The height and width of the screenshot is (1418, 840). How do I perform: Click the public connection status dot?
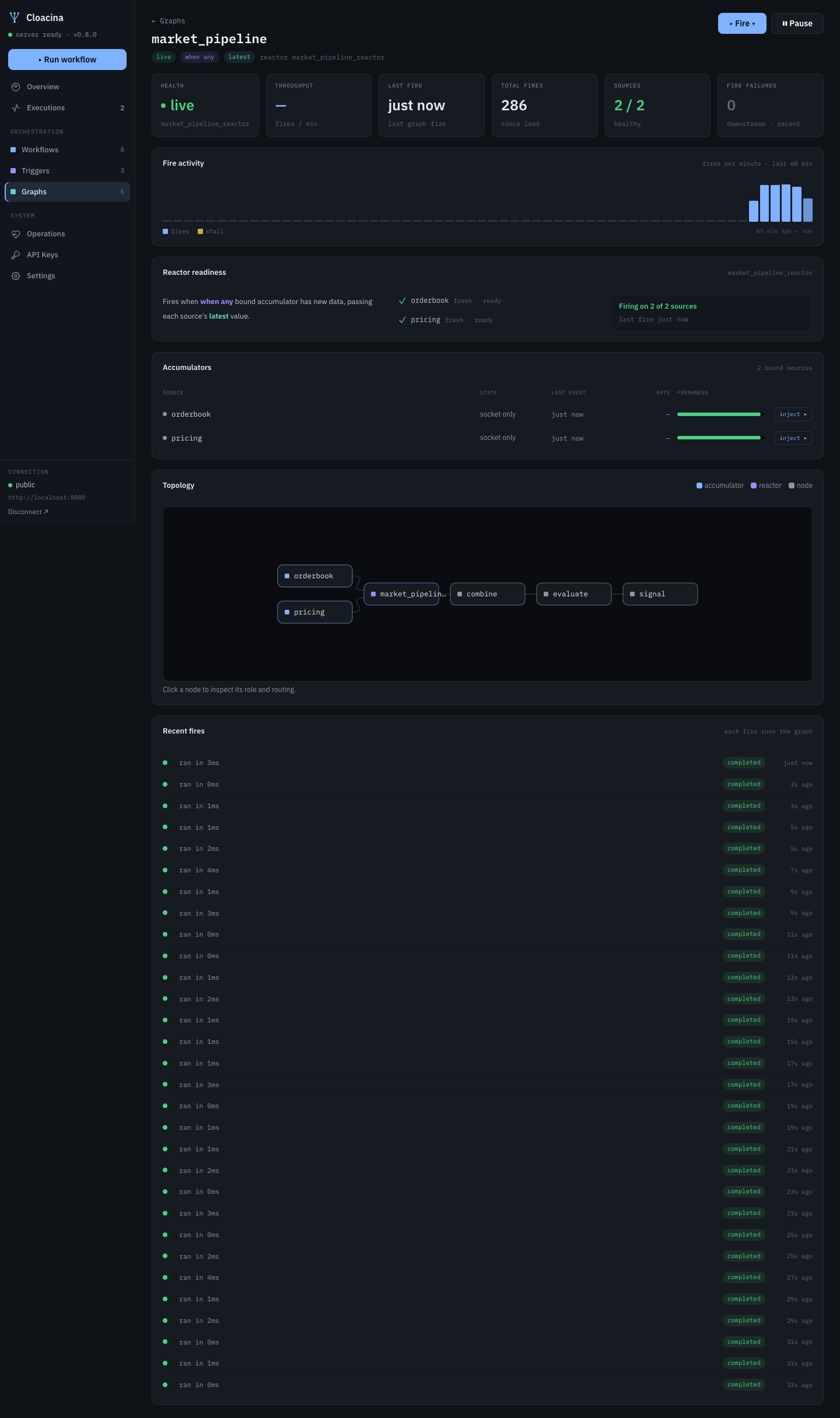(x=10, y=486)
